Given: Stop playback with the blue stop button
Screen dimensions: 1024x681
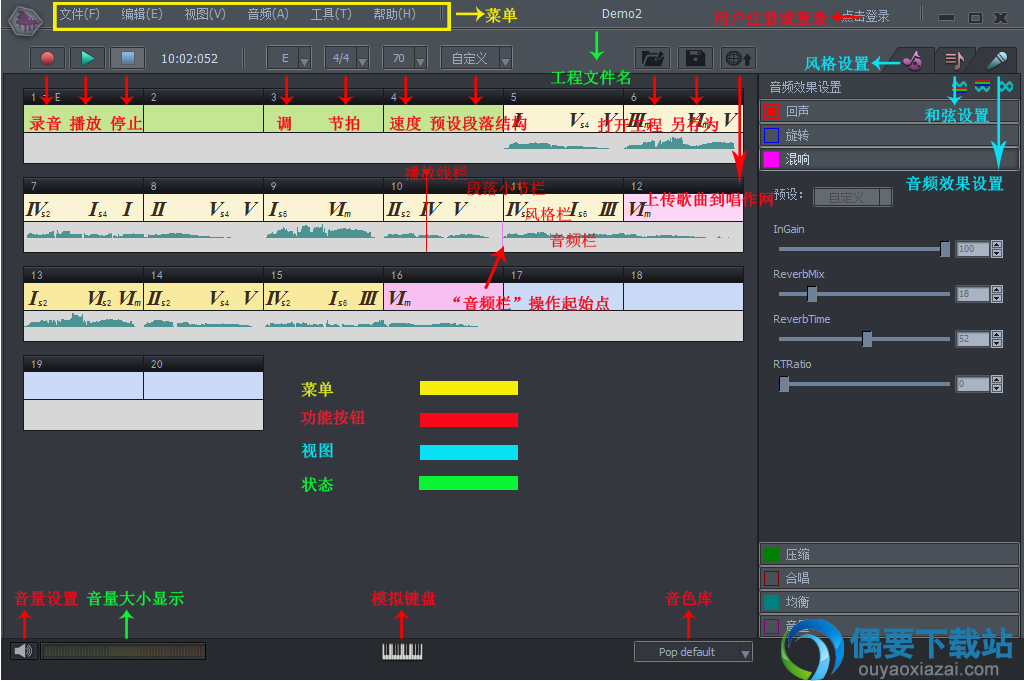Looking at the screenshot, I should (127, 58).
